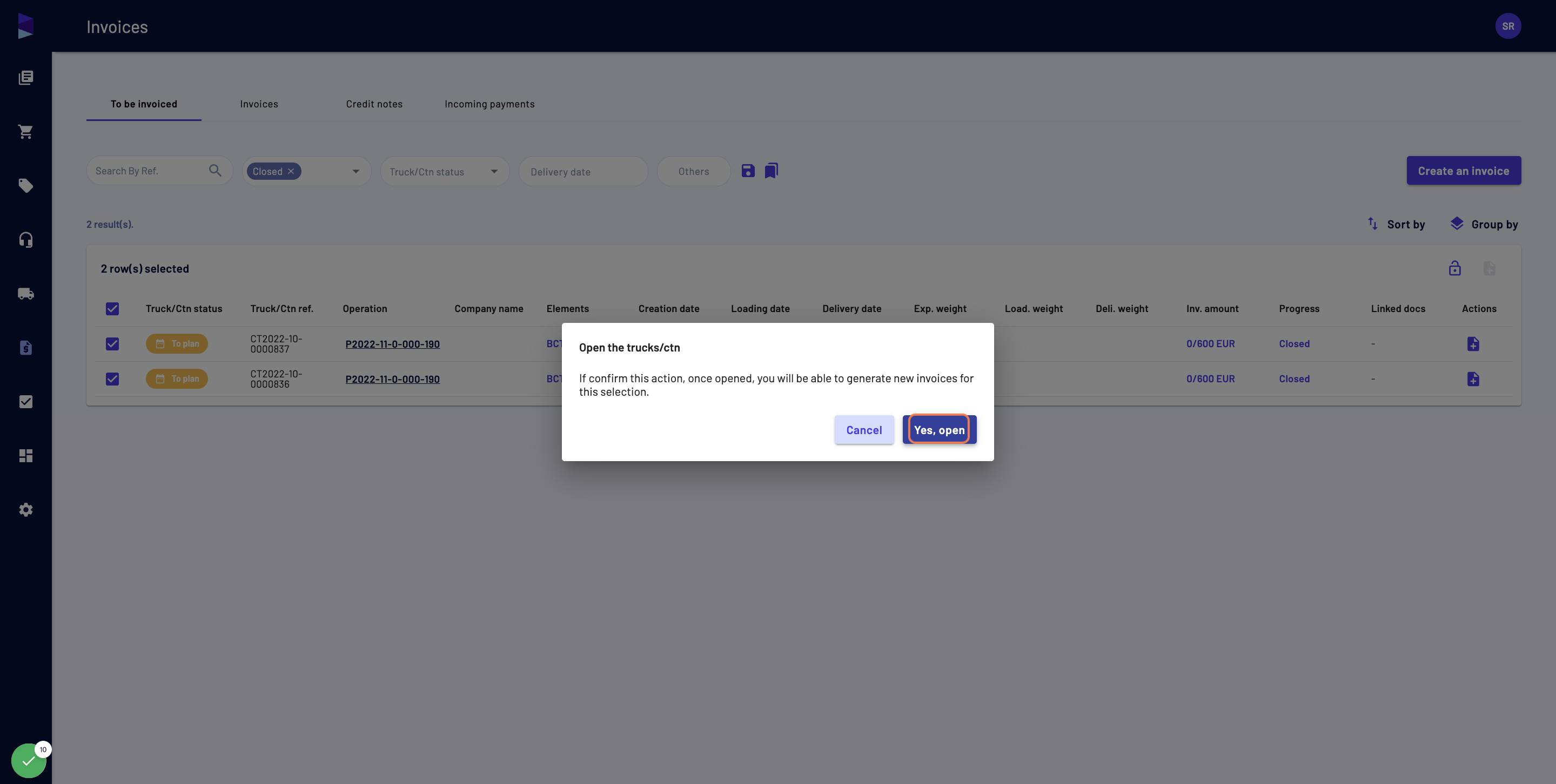The height and width of the screenshot is (784, 1556).
Task: Click the Search By Ref. field
Action: [159, 171]
